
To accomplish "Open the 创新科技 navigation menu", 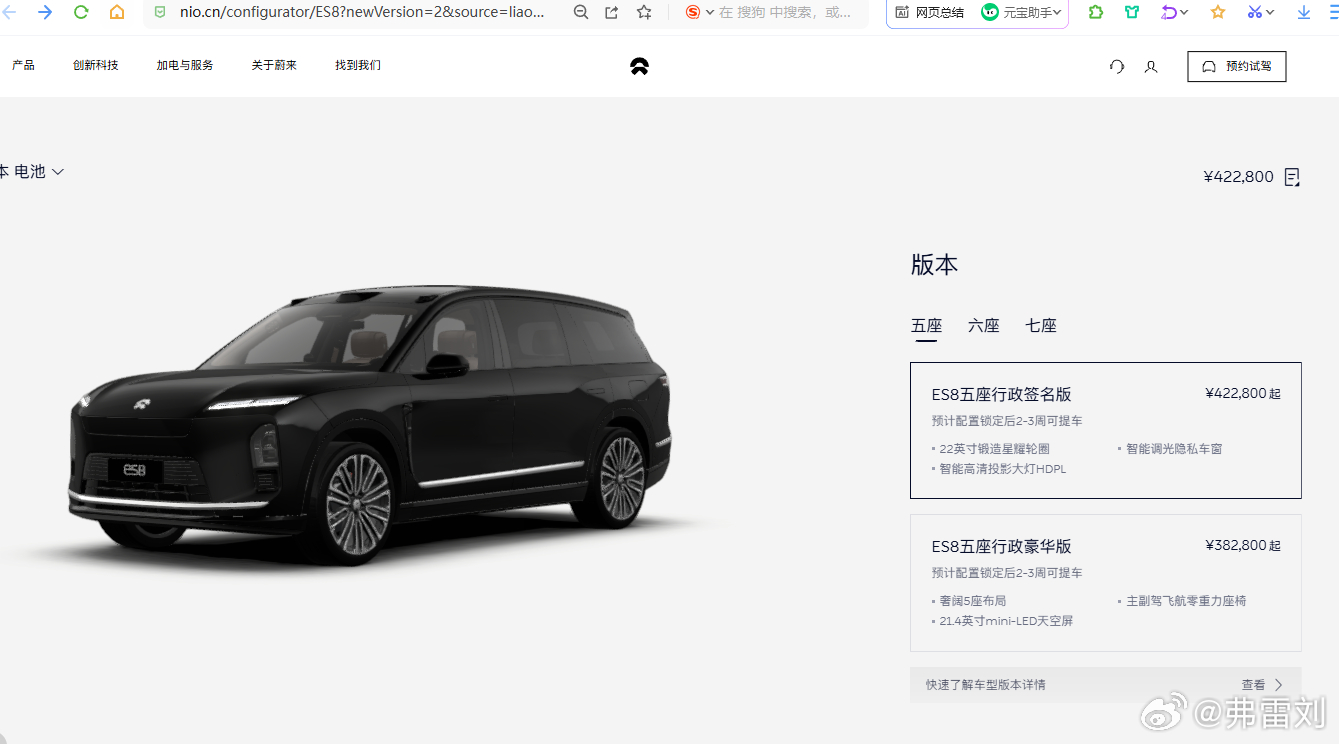I will (95, 65).
